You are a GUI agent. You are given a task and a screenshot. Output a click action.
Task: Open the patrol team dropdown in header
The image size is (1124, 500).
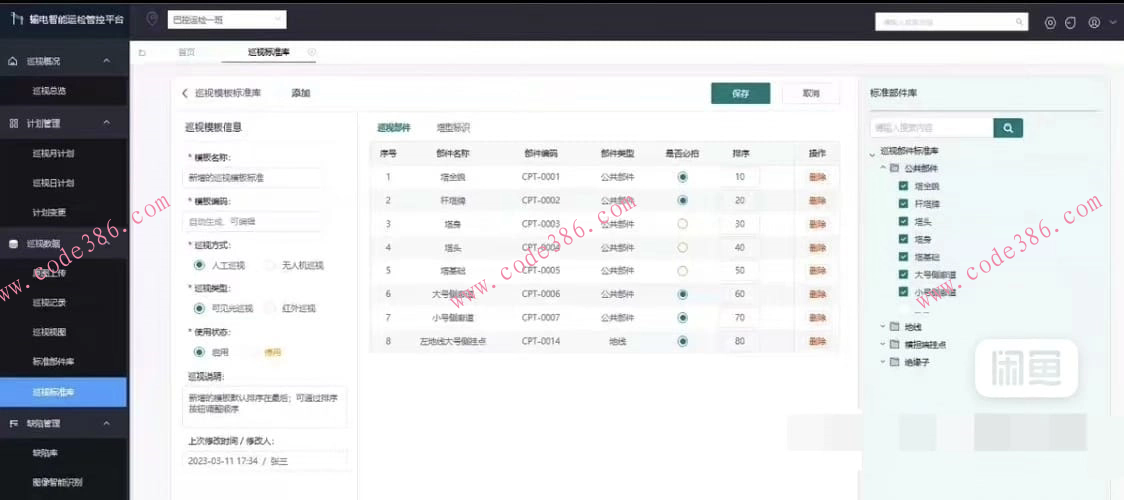tap(227, 20)
